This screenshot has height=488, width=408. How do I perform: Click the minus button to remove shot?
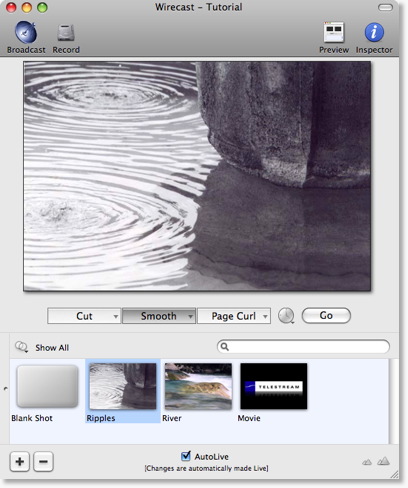[43, 462]
